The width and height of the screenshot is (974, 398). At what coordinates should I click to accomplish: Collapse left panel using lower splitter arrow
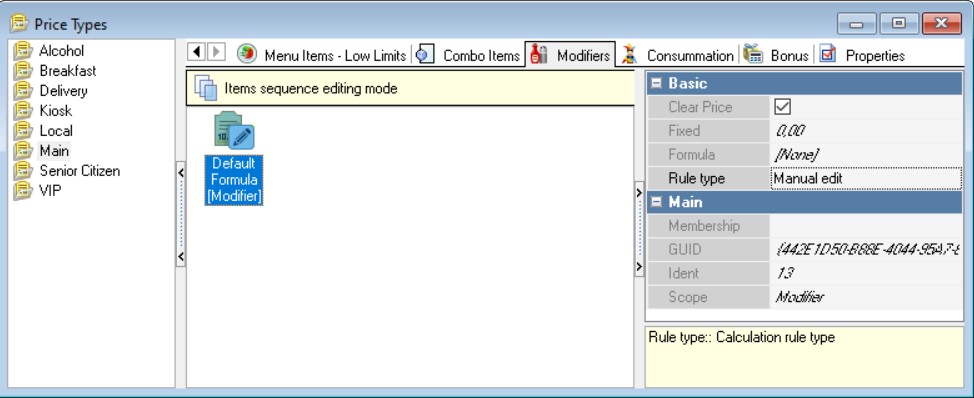[181, 256]
